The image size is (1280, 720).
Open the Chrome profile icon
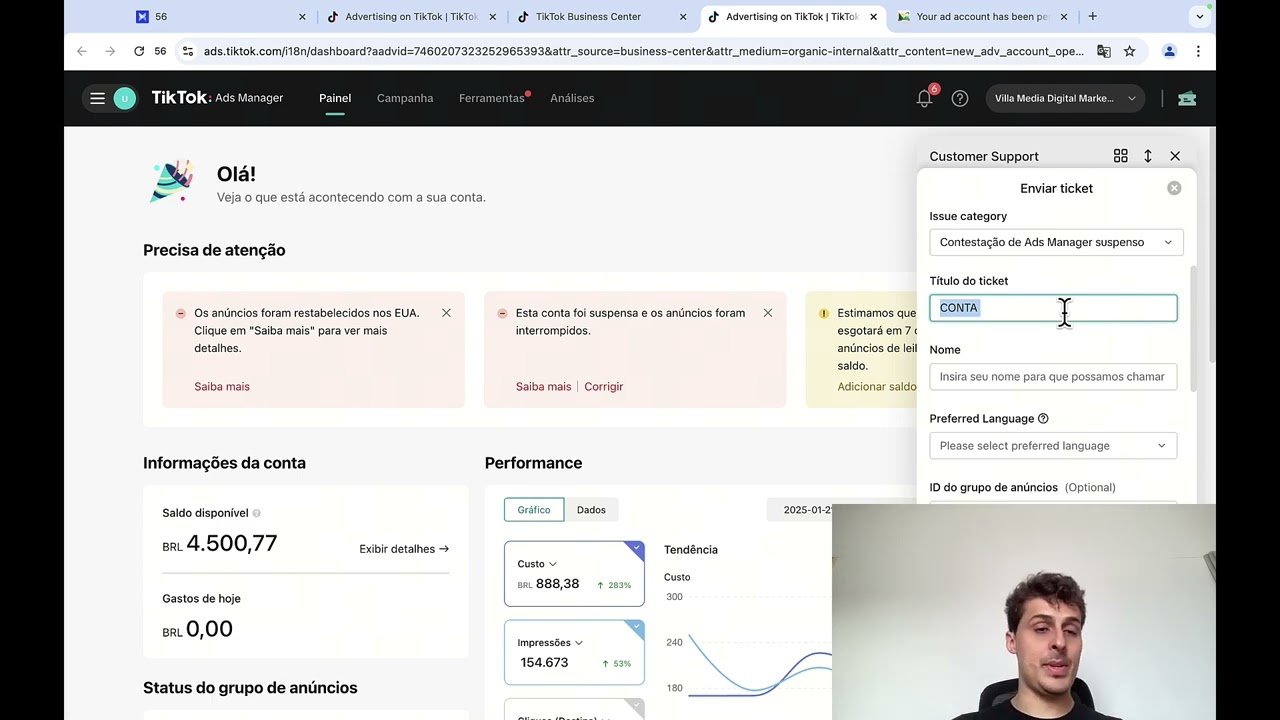[x=1169, y=51]
